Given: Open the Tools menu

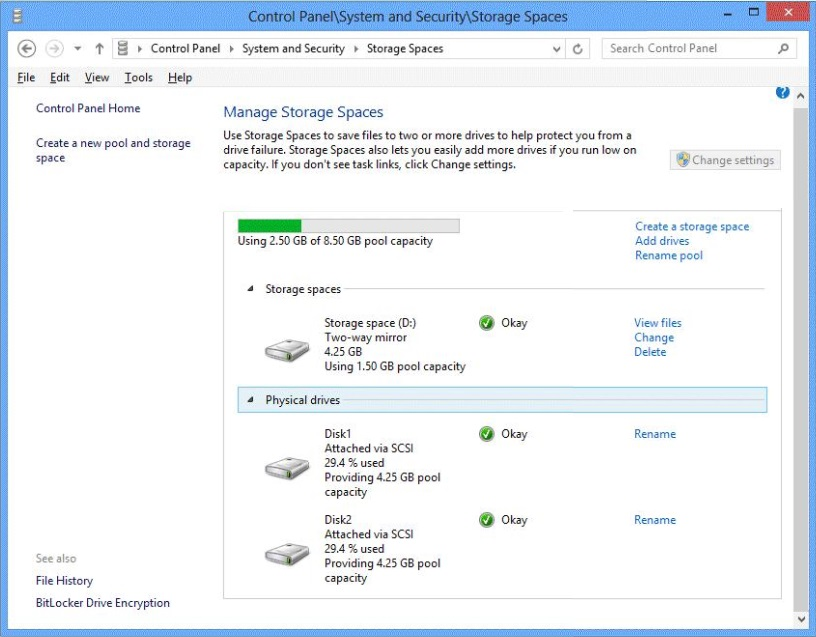Looking at the screenshot, I should pyautogui.click(x=138, y=78).
